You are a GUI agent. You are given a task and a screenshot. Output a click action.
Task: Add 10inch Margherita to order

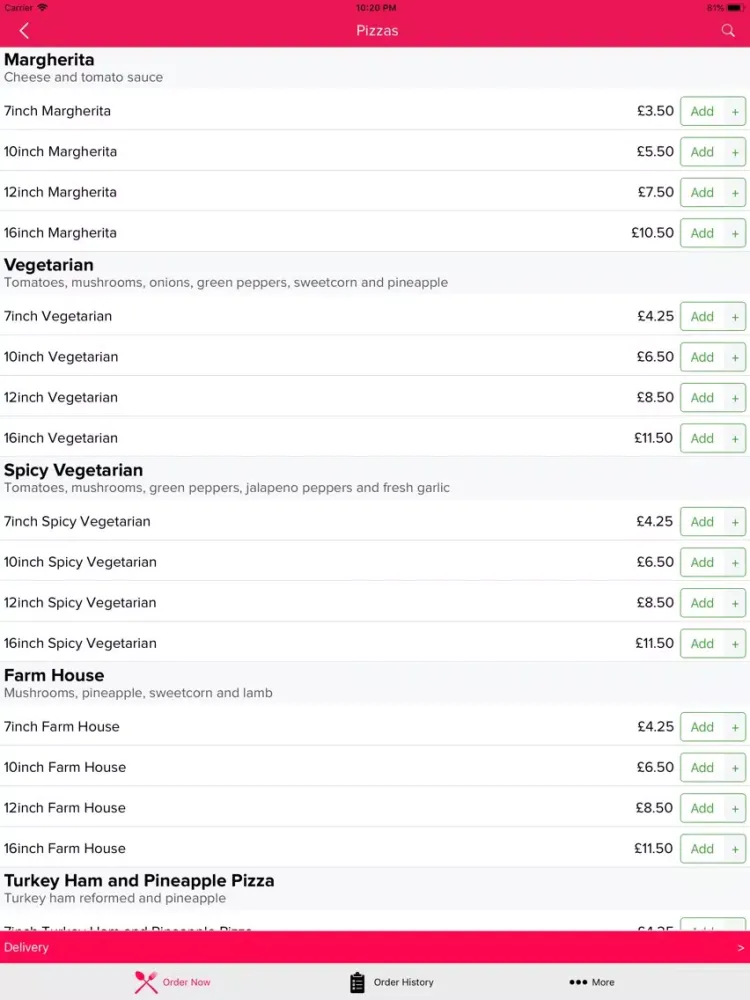(702, 152)
